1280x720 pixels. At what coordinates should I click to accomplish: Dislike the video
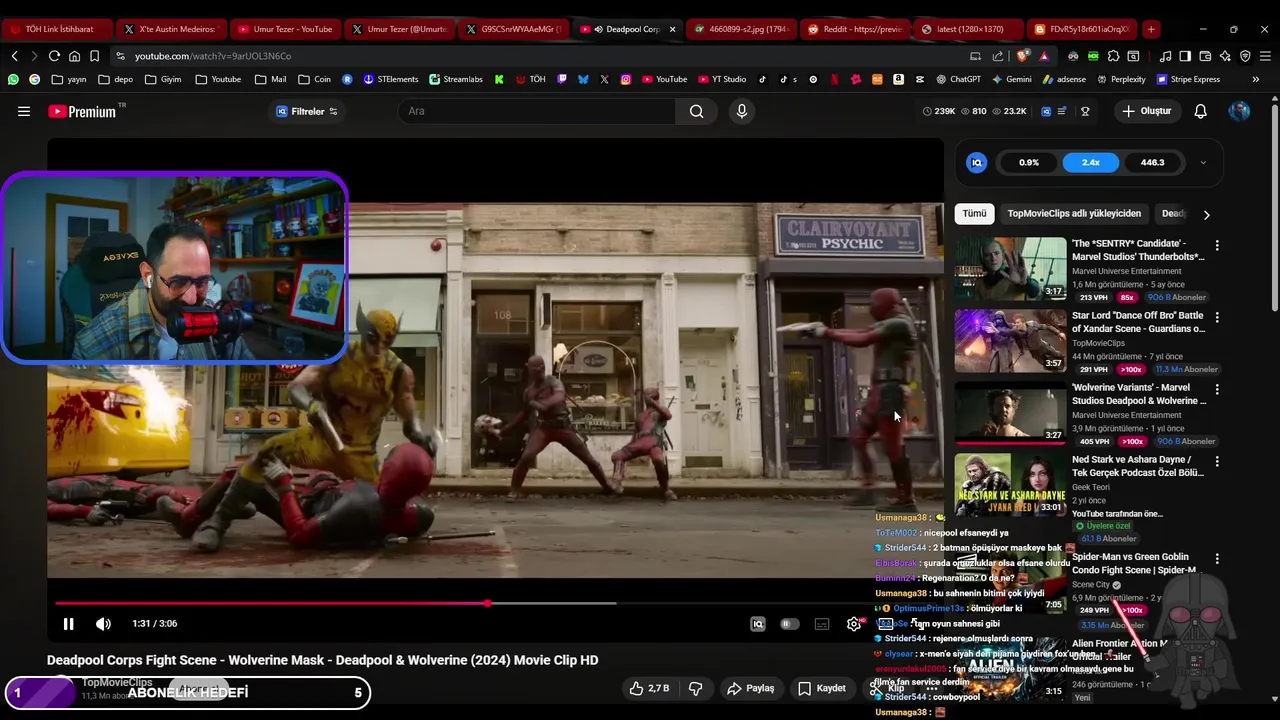click(696, 688)
